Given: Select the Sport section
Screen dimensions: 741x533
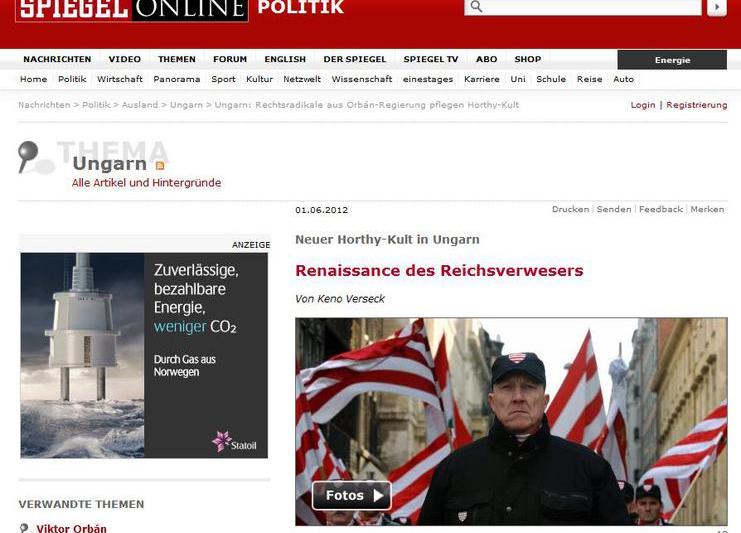Looking at the screenshot, I should (x=223, y=79).
